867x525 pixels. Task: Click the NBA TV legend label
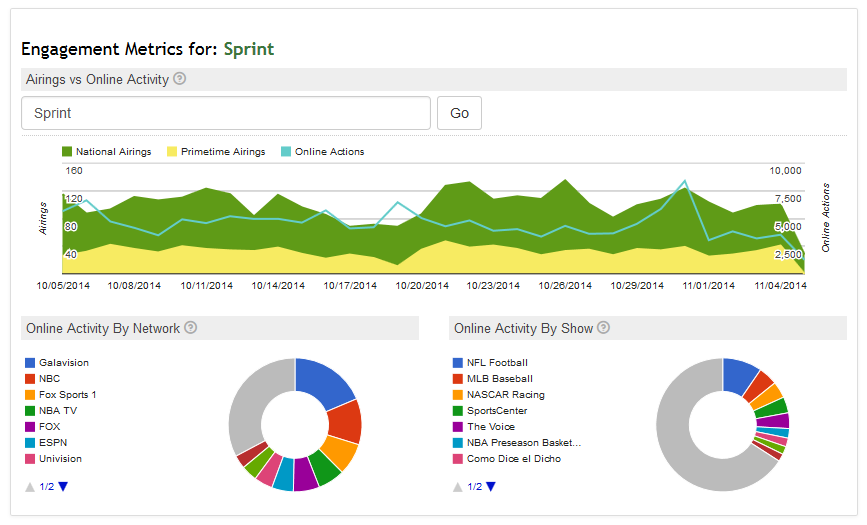tap(58, 411)
